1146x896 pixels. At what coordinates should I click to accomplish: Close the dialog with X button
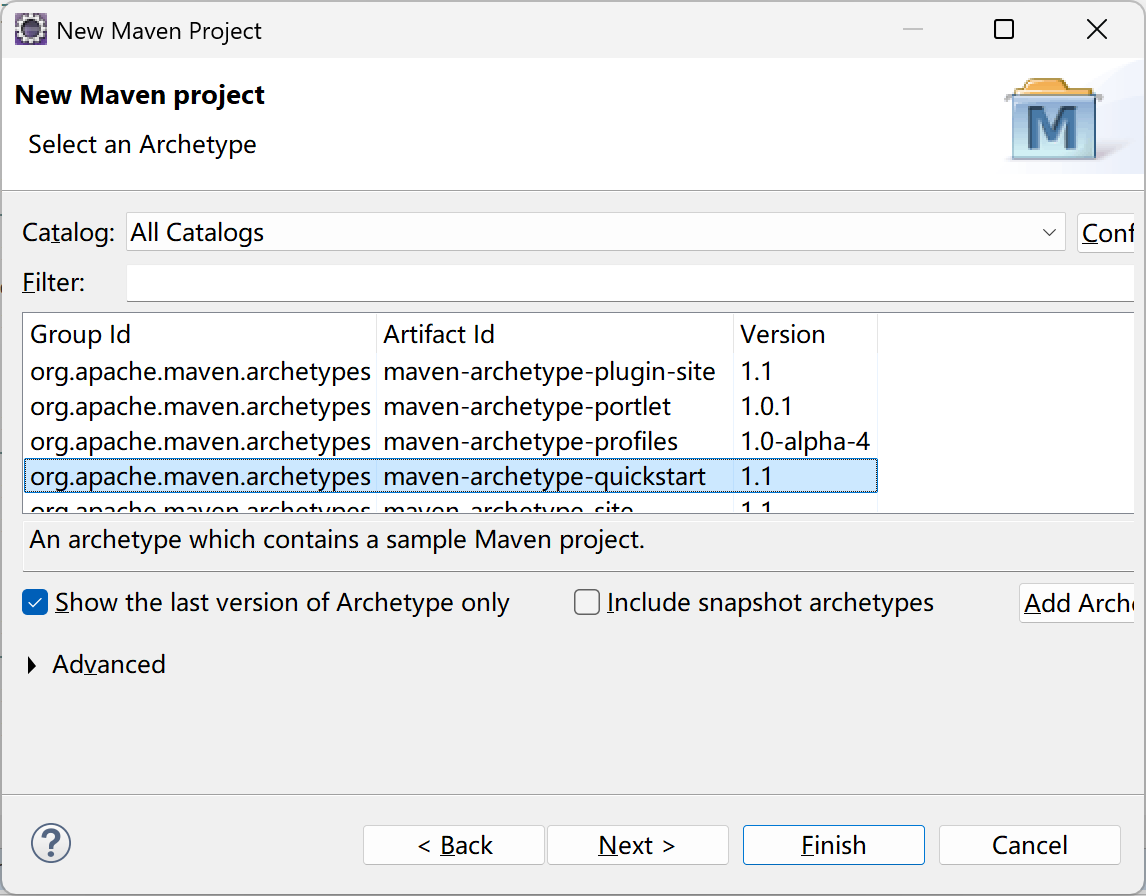1097,29
